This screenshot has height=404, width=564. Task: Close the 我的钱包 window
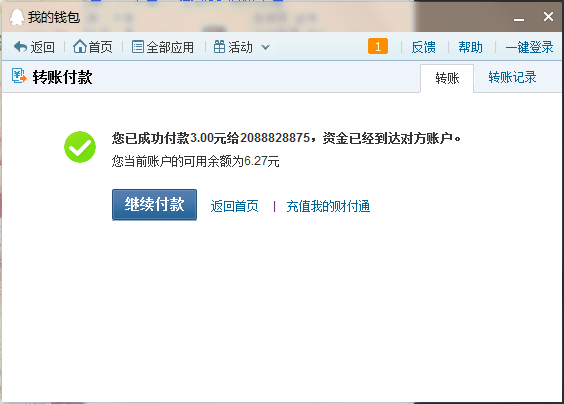pyautogui.click(x=548, y=17)
